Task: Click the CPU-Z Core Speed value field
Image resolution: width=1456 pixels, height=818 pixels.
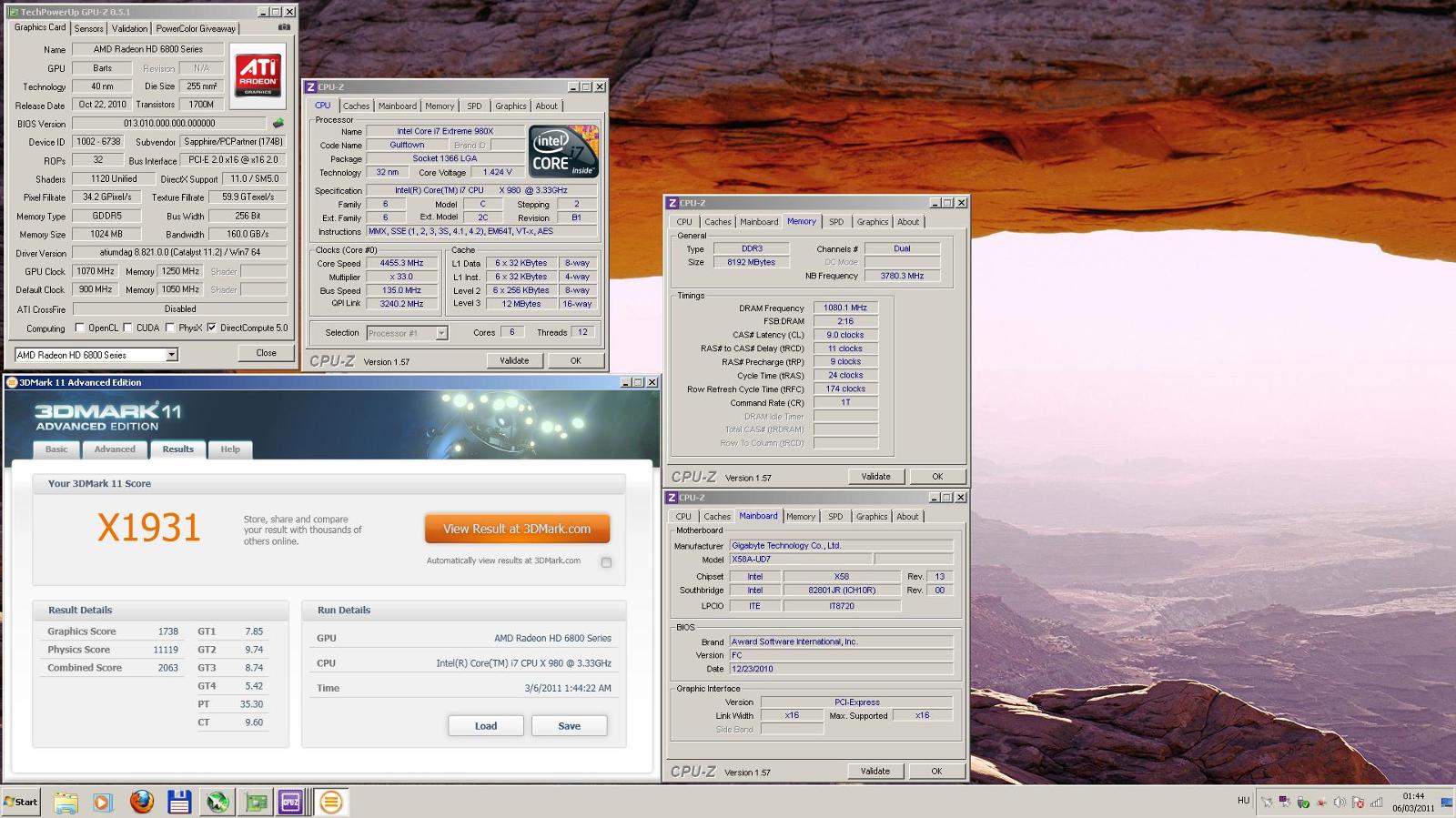Action: tap(401, 263)
